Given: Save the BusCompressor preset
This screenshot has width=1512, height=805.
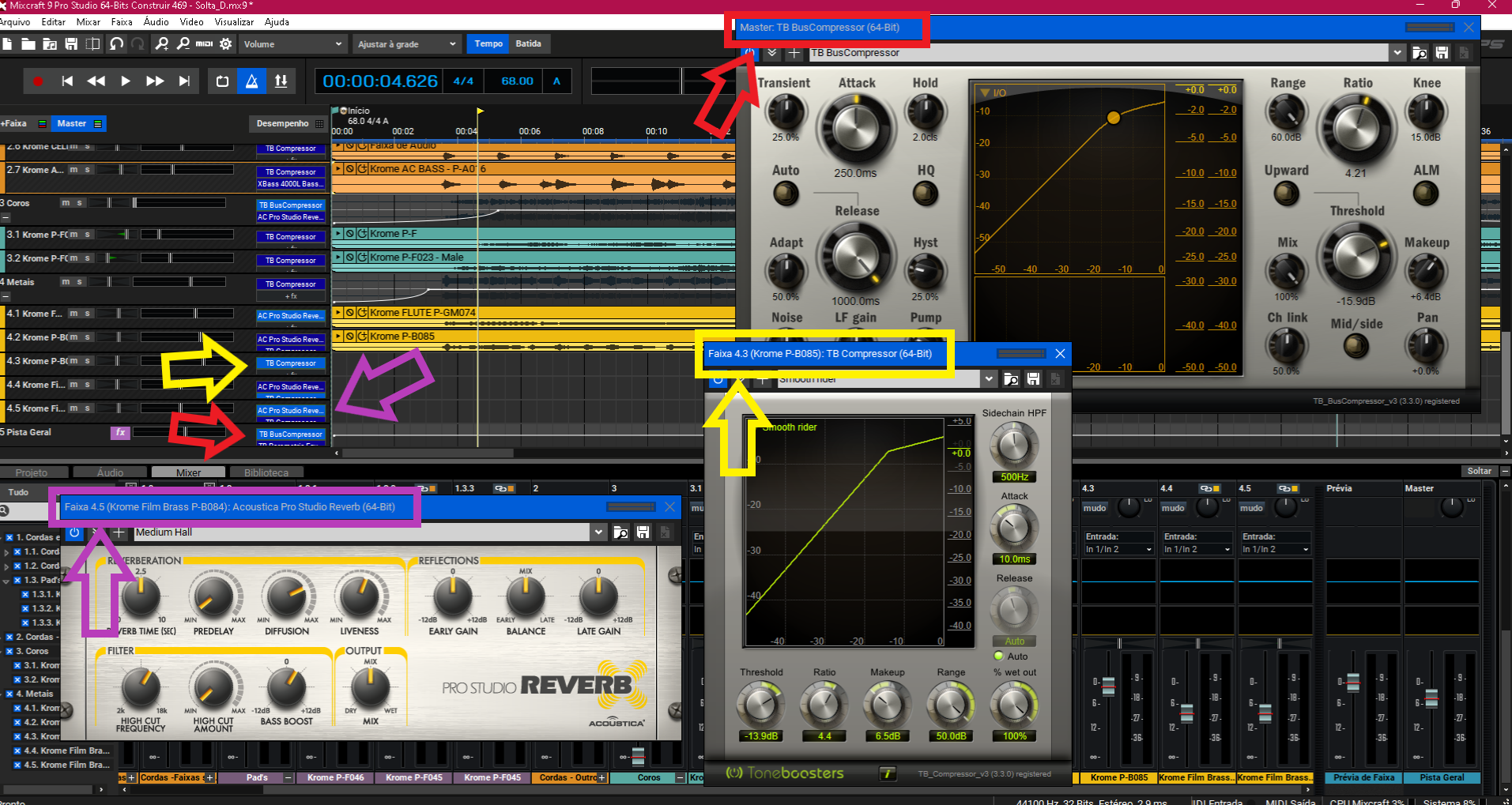Looking at the screenshot, I should (1442, 53).
